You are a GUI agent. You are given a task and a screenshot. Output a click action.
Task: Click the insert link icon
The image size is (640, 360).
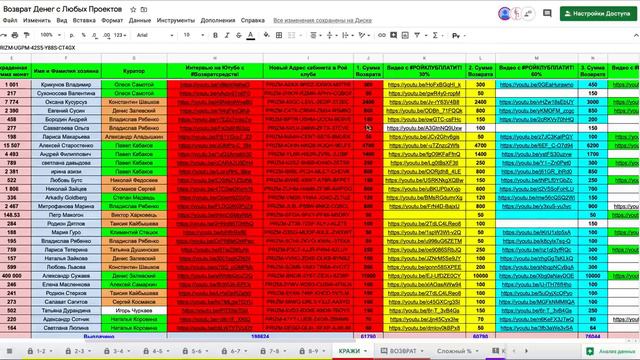[x=381, y=36]
